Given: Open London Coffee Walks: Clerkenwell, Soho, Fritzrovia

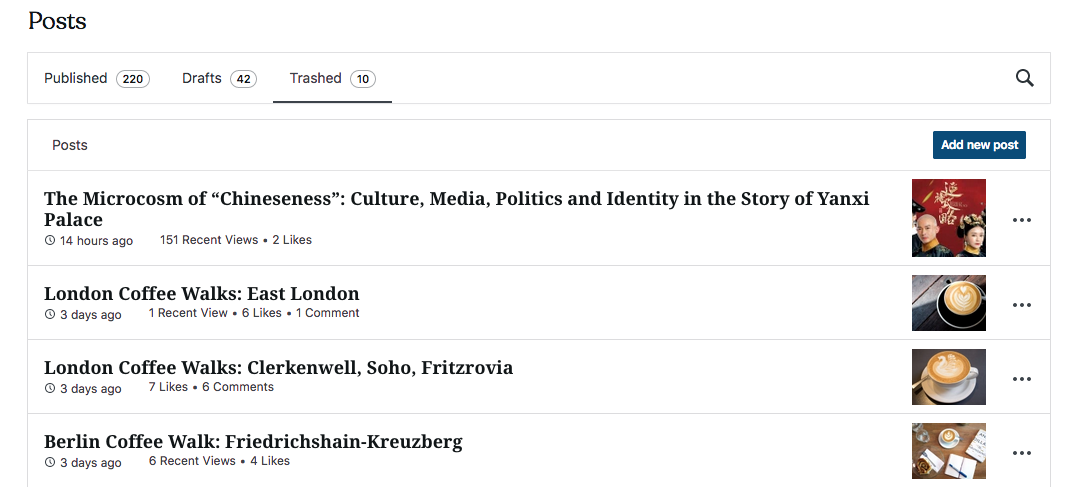Looking at the screenshot, I should (x=278, y=367).
